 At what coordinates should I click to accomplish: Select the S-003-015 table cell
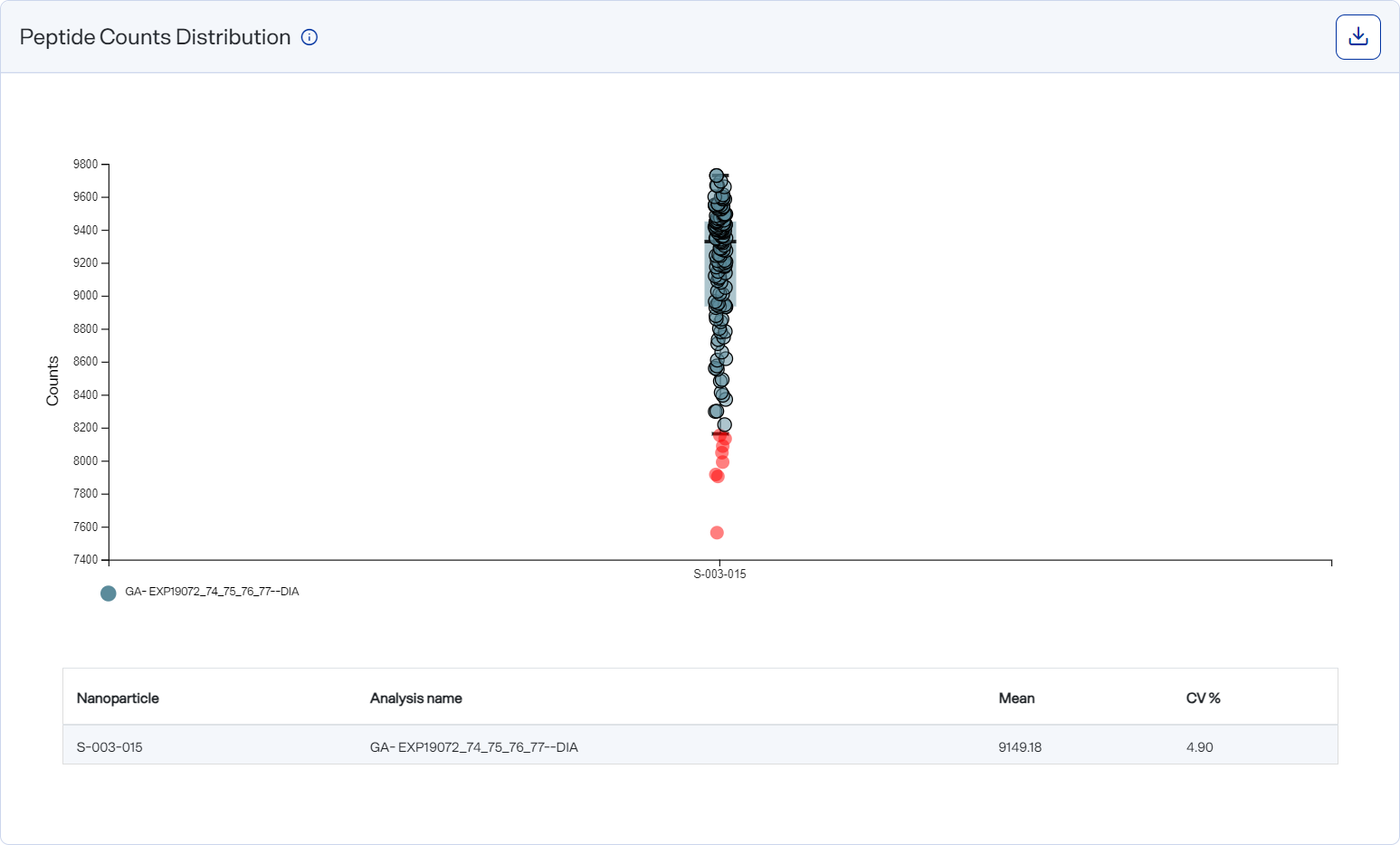(110, 747)
